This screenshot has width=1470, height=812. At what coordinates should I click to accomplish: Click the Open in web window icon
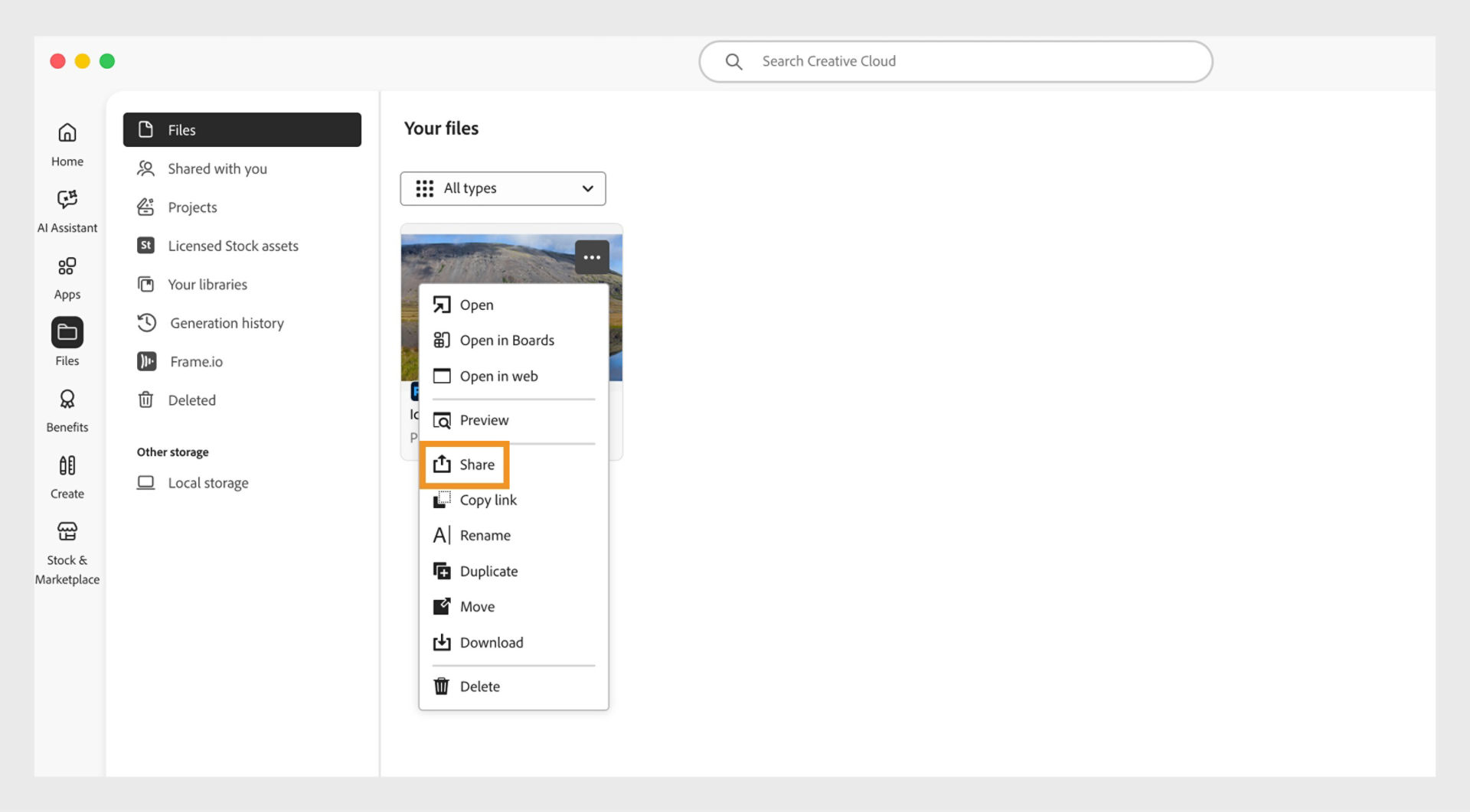tap(442, 376)
